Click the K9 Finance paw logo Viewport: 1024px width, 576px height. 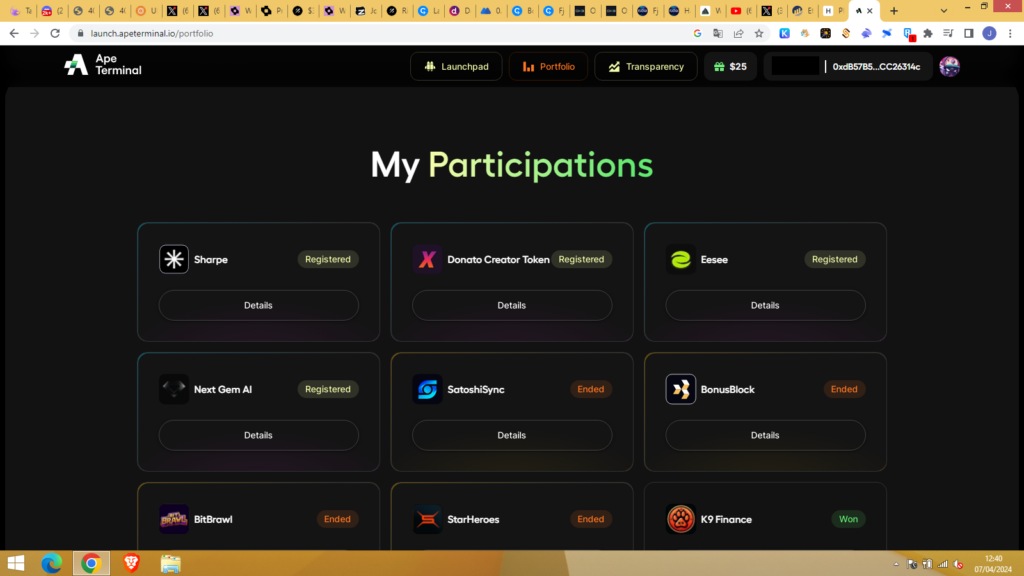point(680,519)
